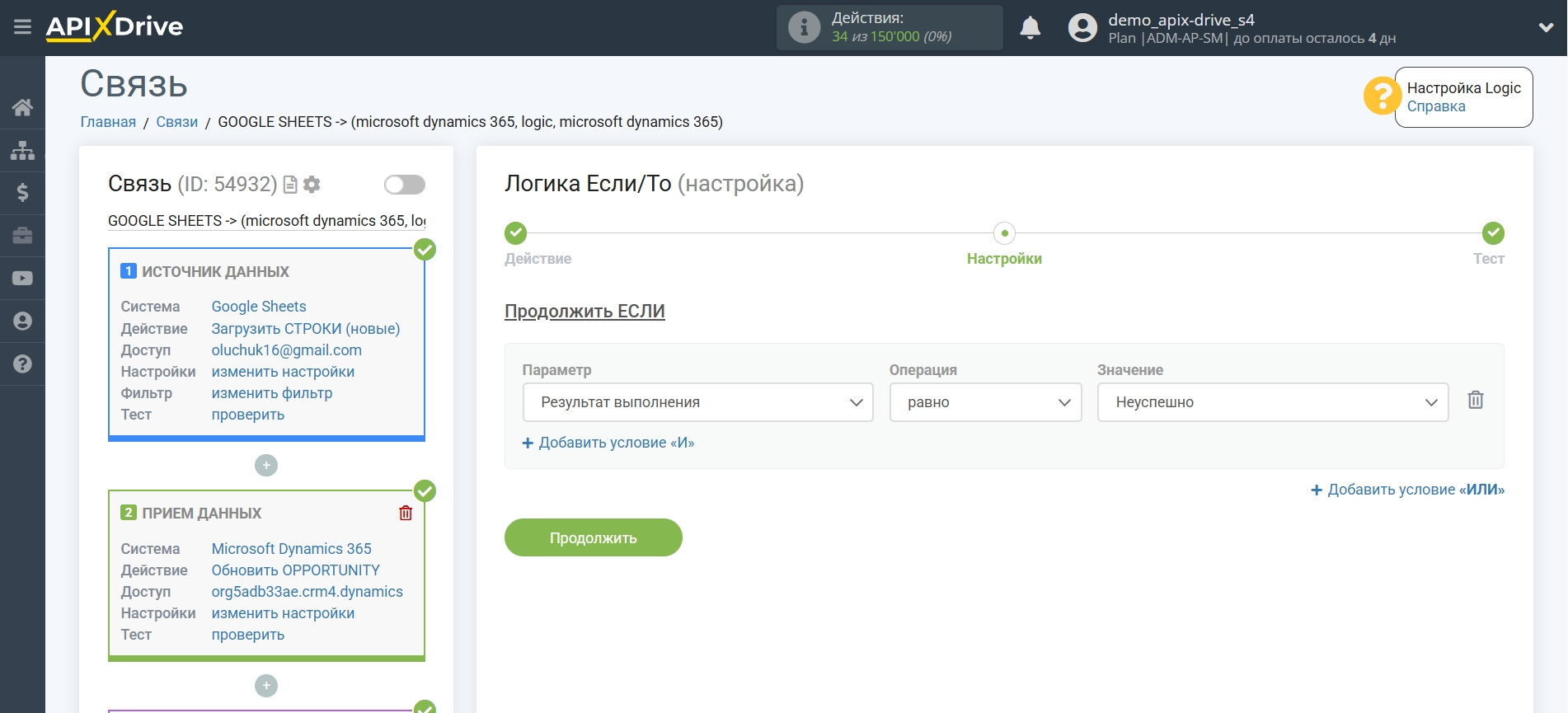Go to Тест step marker
Image resolution: width=1568 pixels, height=713 pixels.
click(1493, 233)
